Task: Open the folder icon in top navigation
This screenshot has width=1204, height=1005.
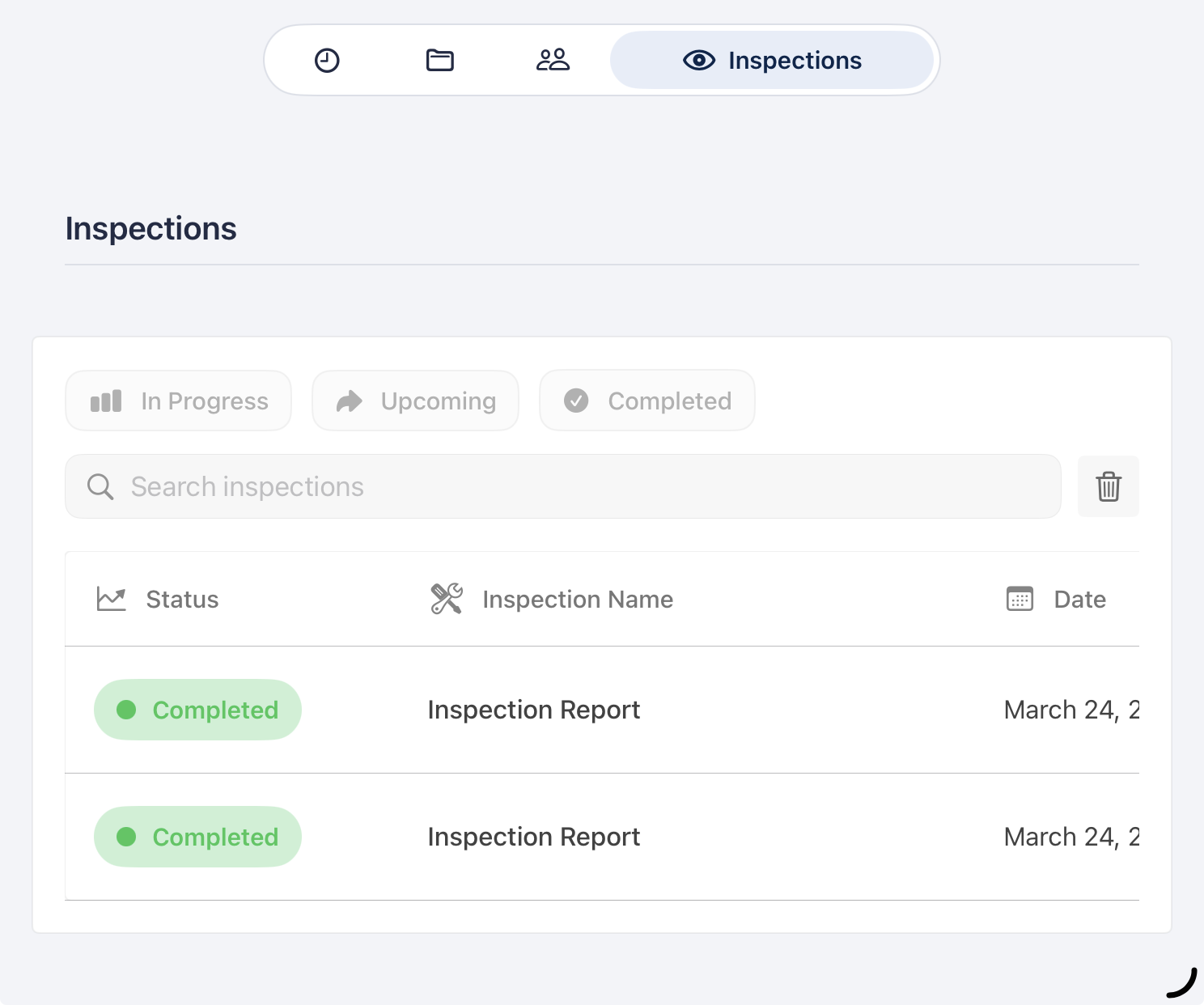Action: (439, 59)
